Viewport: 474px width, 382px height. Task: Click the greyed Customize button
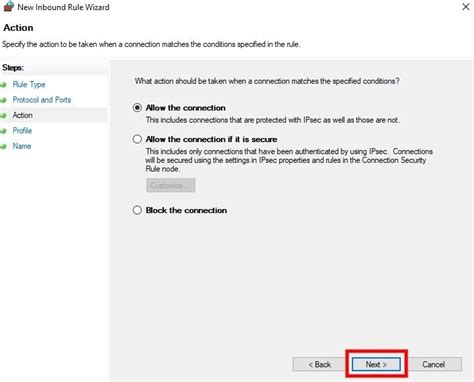pyautogui.click(x=171, y=185)
